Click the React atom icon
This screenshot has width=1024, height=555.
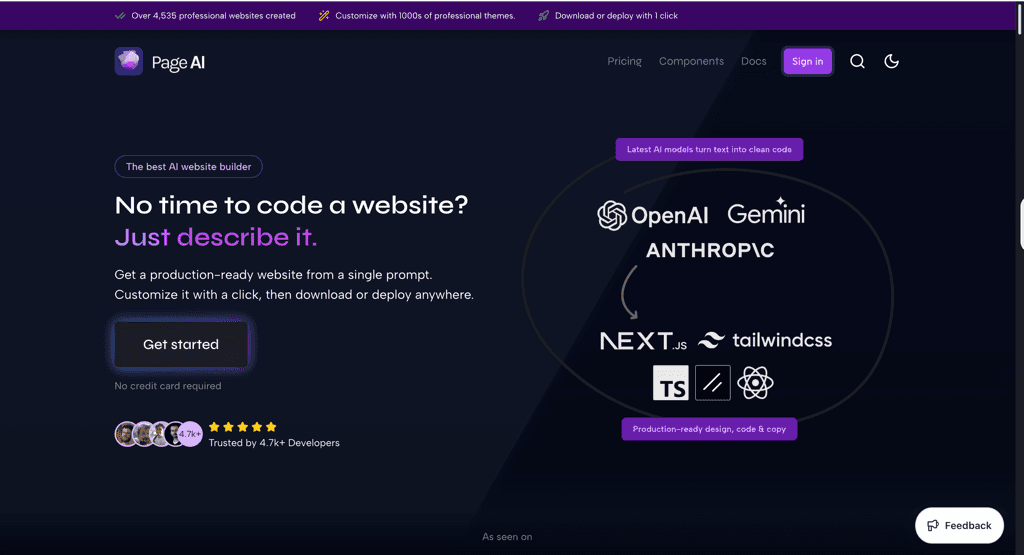click(x=755, y=382)
